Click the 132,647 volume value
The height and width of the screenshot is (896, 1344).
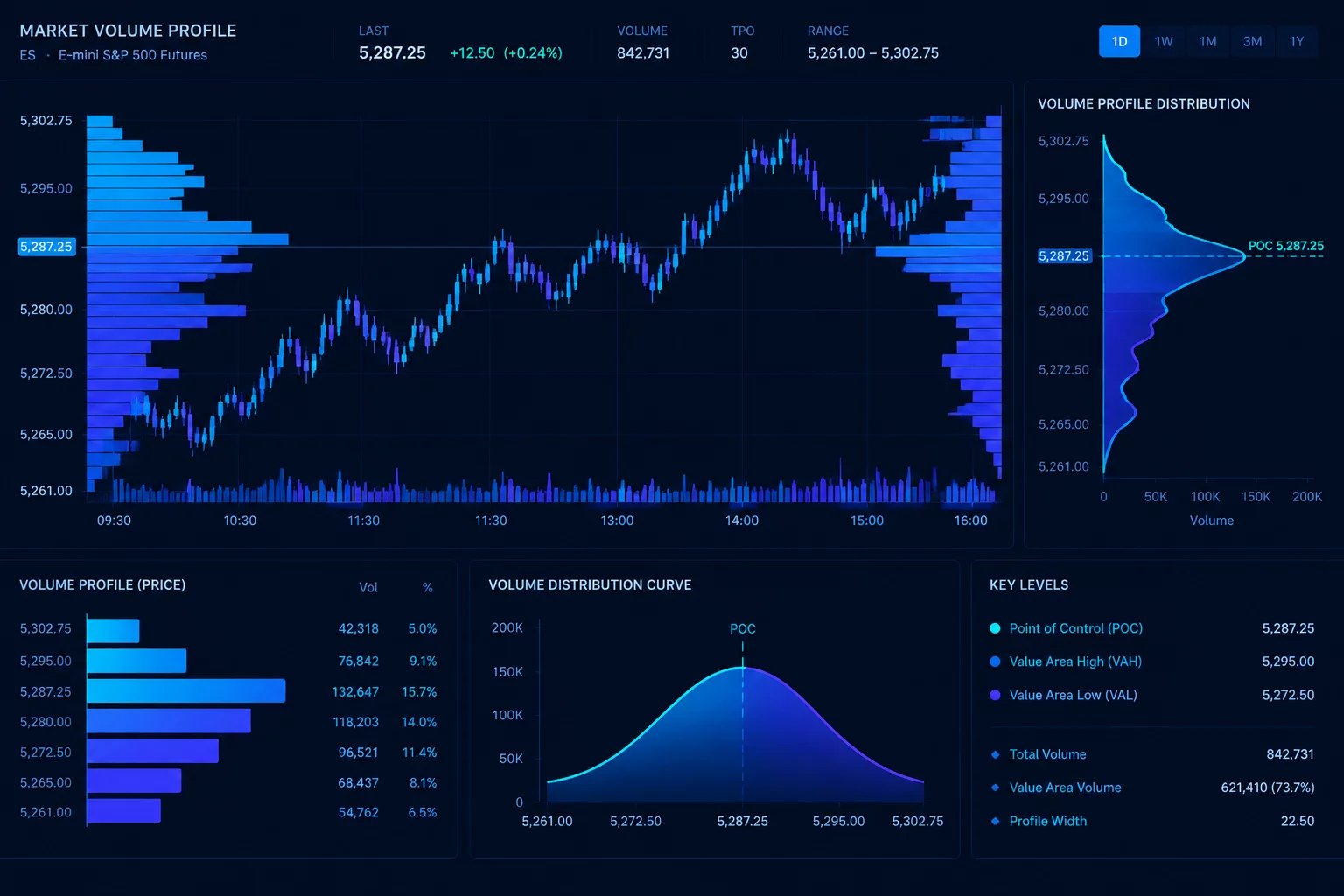[x=355, y=691]
